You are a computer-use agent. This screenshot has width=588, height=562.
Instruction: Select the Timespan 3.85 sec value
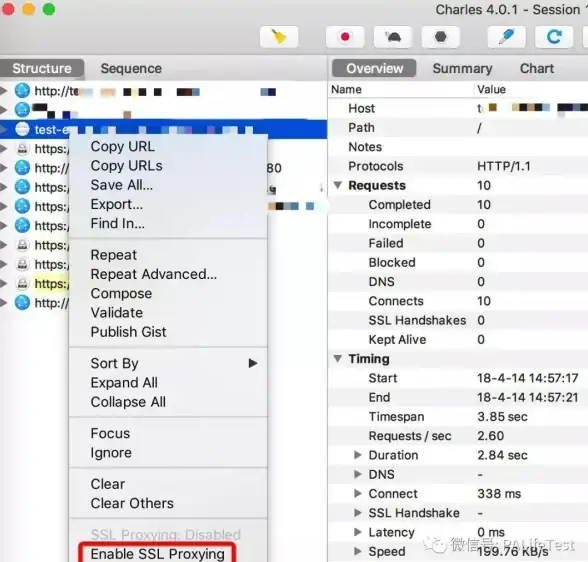pyautogui.click(x=502, y=417)
